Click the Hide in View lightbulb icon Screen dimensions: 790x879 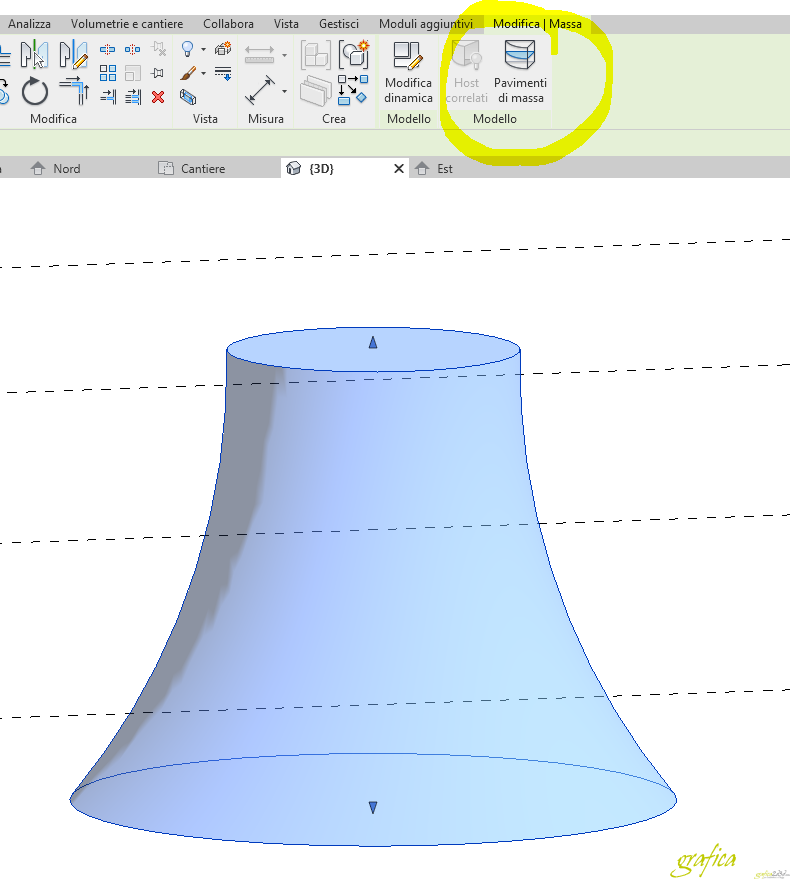point(188,49)
